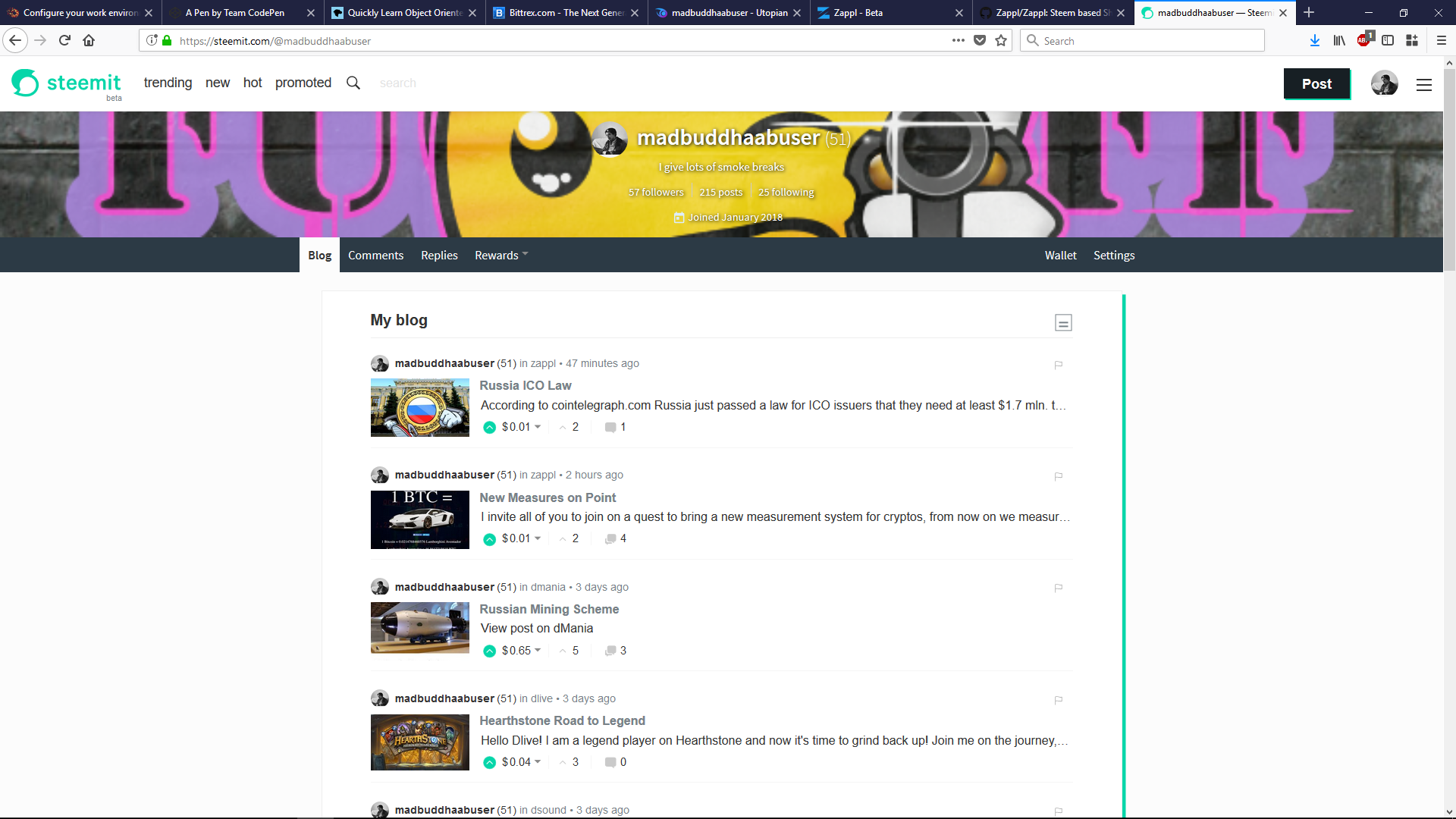Screen dimensions: 1456x819
Task: Reload the page in Firefox
Action: click(64, 41)
